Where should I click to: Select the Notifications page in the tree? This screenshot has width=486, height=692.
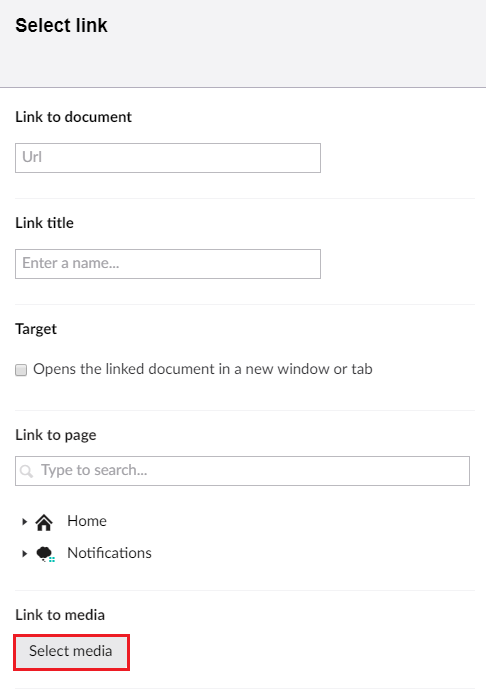109,553
